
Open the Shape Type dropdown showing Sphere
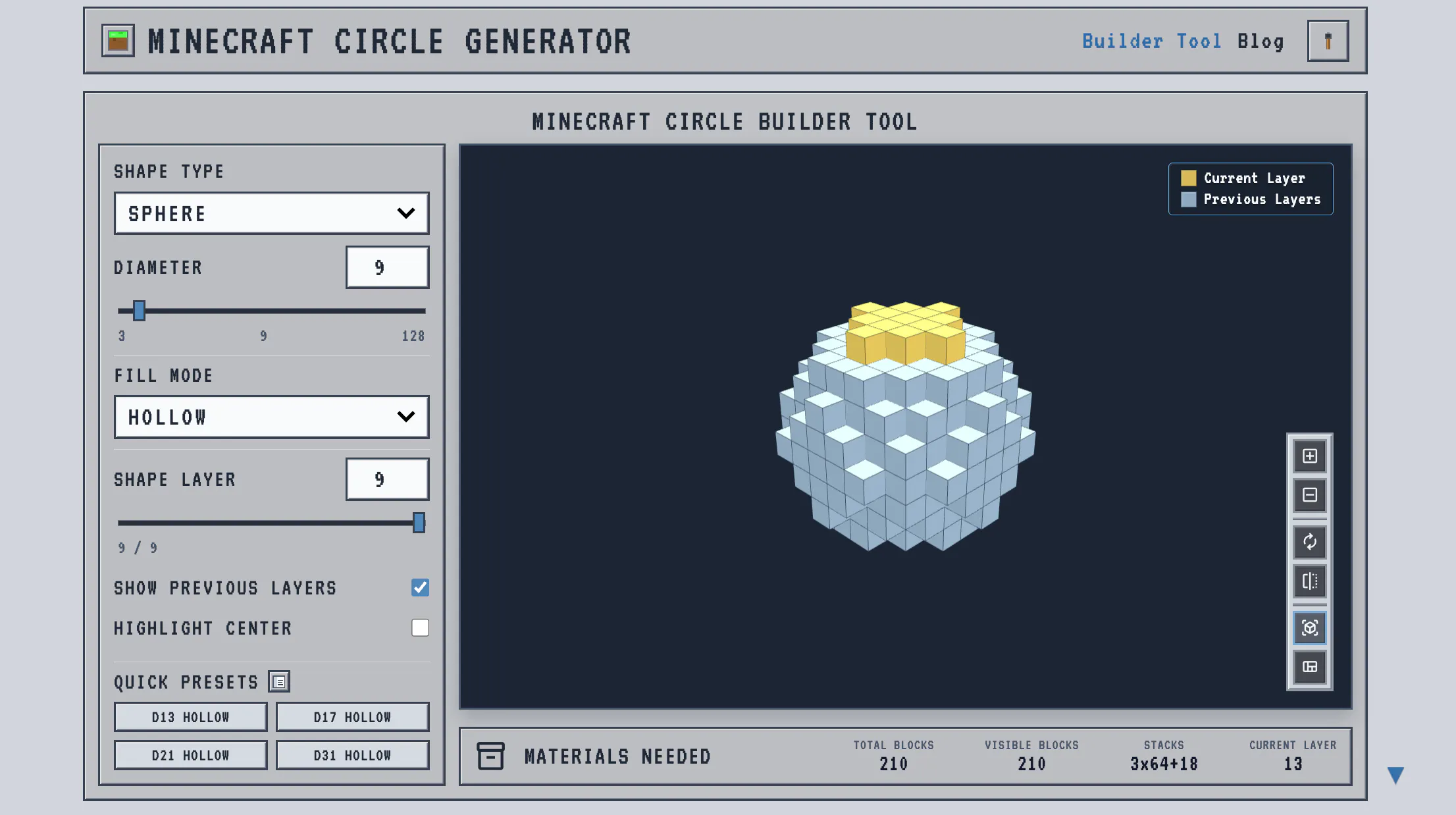[272, 213]
